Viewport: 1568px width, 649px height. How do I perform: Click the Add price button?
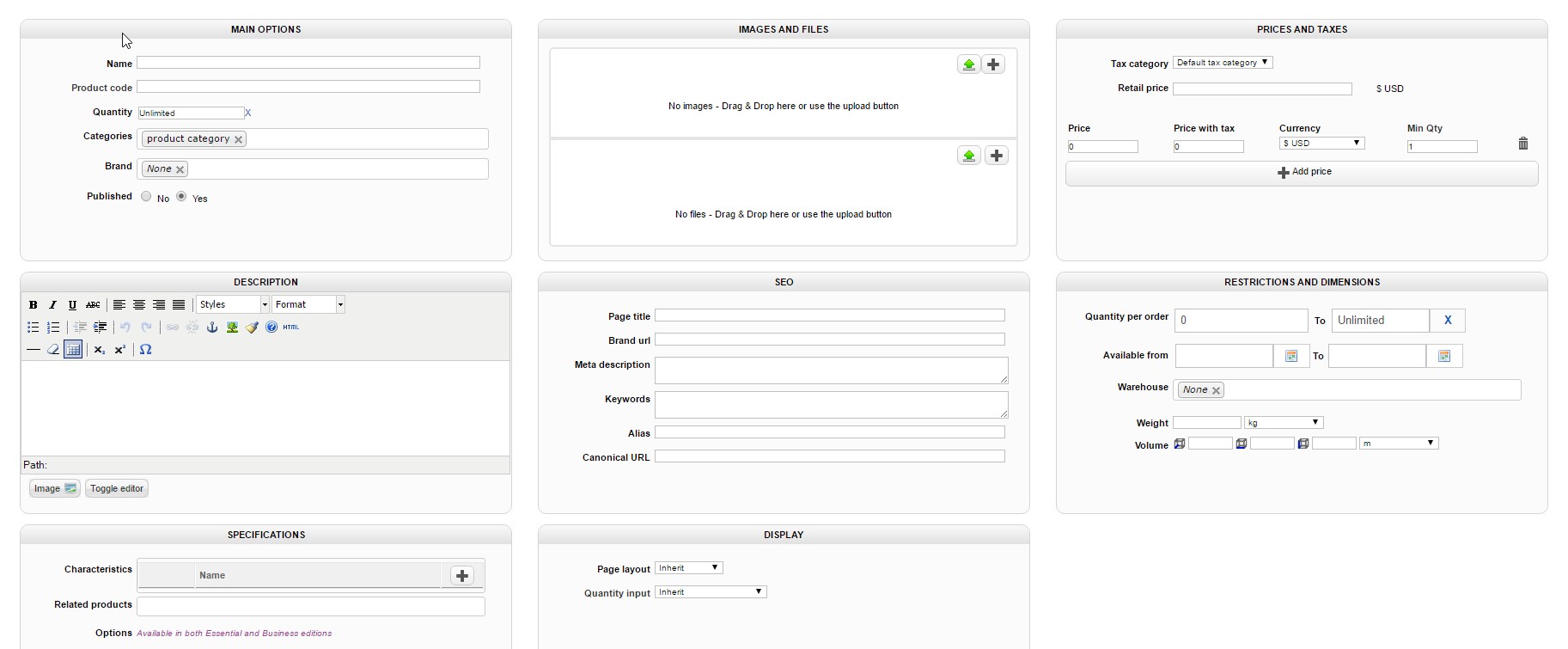1302,173
